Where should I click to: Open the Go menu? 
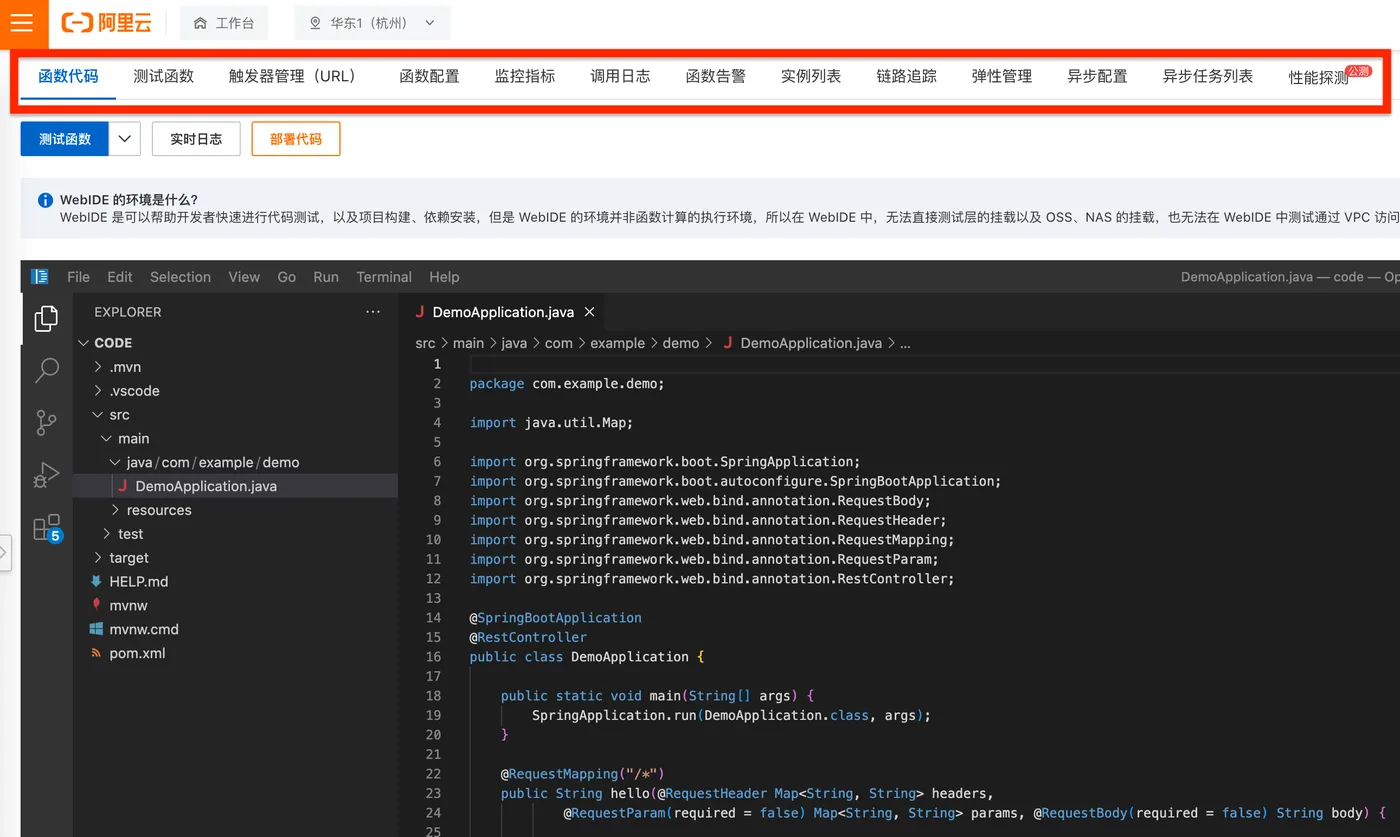point(287,277)
